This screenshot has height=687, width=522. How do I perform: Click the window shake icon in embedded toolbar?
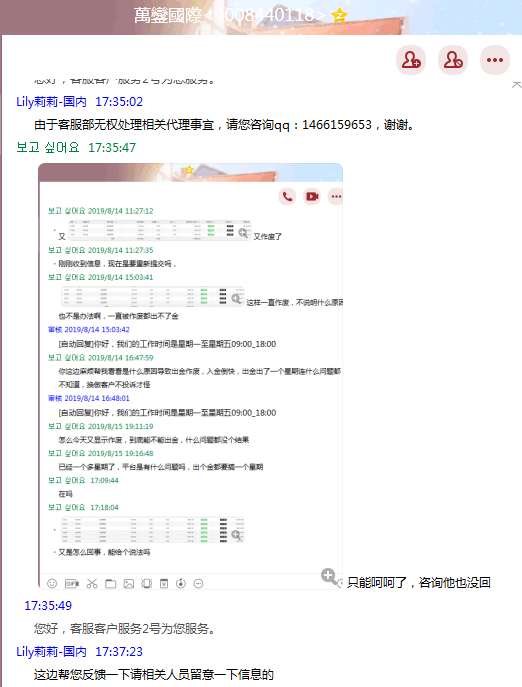[x=146, y=584]
